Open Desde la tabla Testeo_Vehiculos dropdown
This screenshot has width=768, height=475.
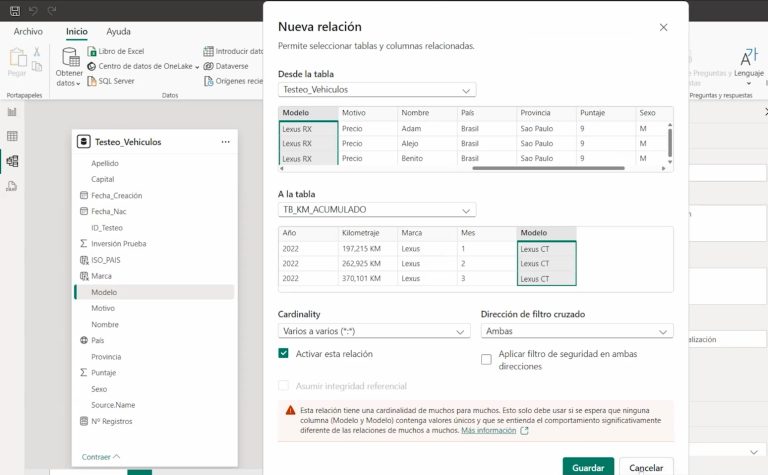pos(377,90)
